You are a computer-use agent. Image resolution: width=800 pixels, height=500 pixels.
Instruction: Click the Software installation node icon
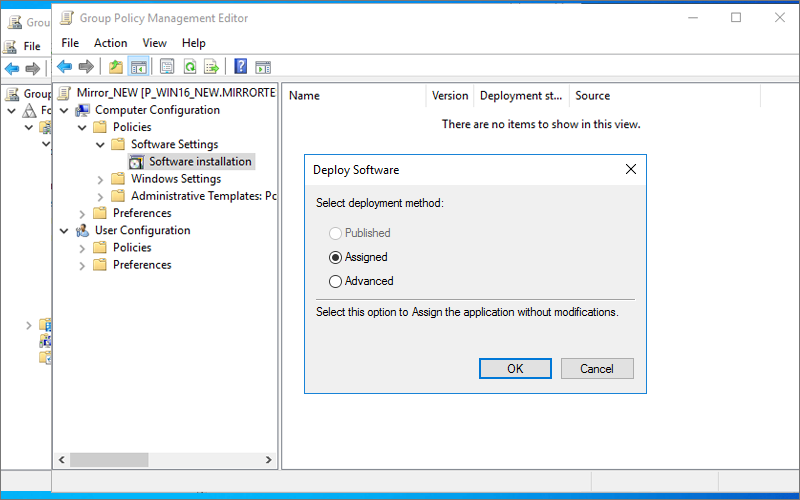pos(136,162)
